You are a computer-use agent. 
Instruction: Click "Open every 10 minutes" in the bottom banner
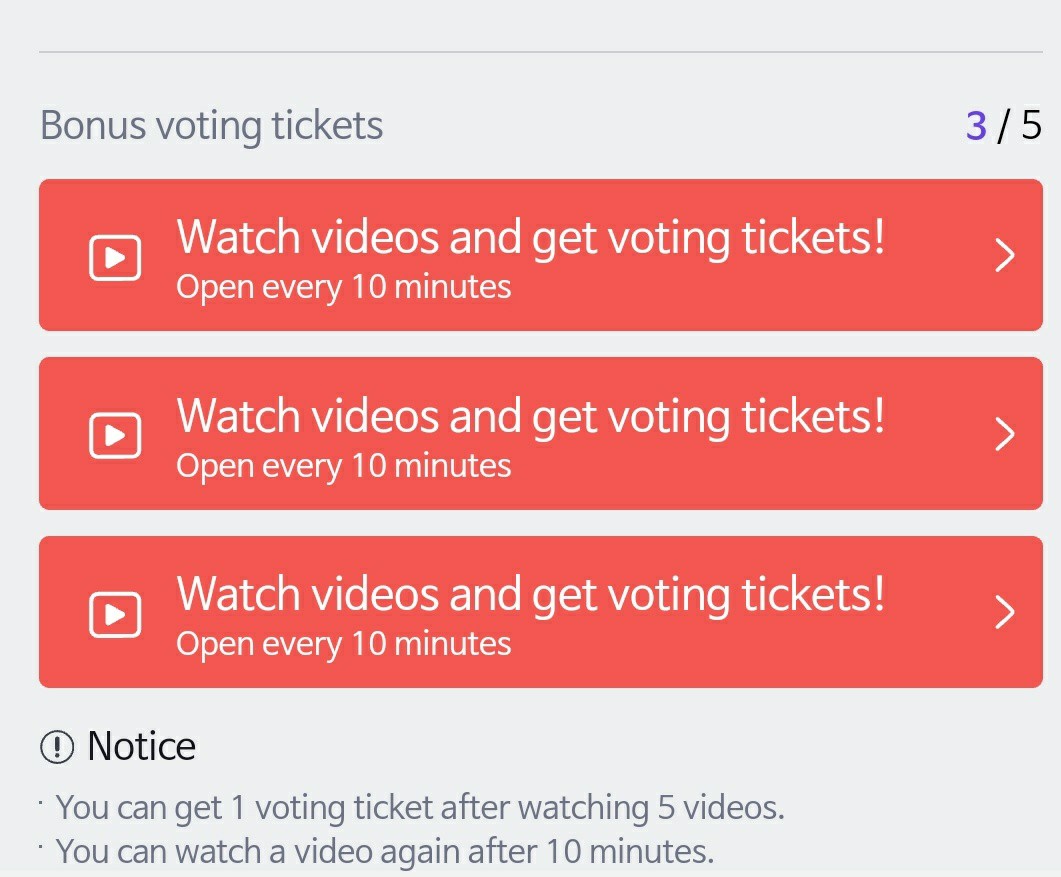click(x=343, y=644)
